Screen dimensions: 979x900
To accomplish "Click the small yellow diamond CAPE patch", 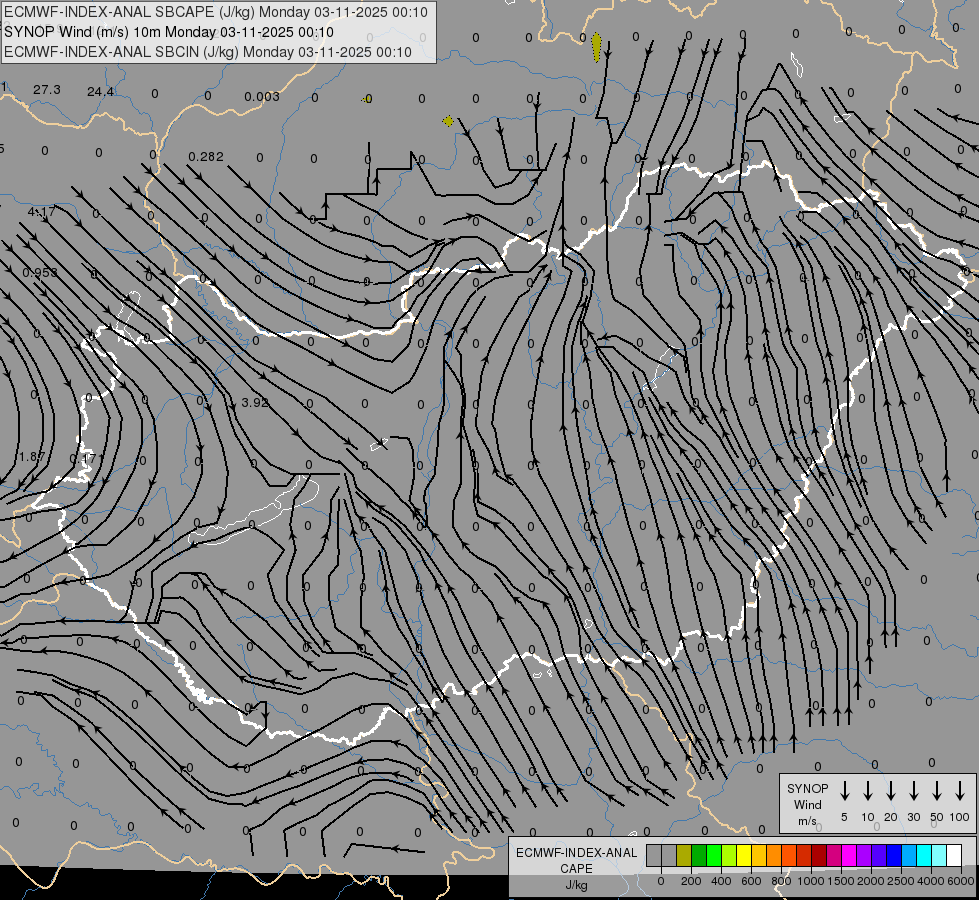I will coord(448,121).
